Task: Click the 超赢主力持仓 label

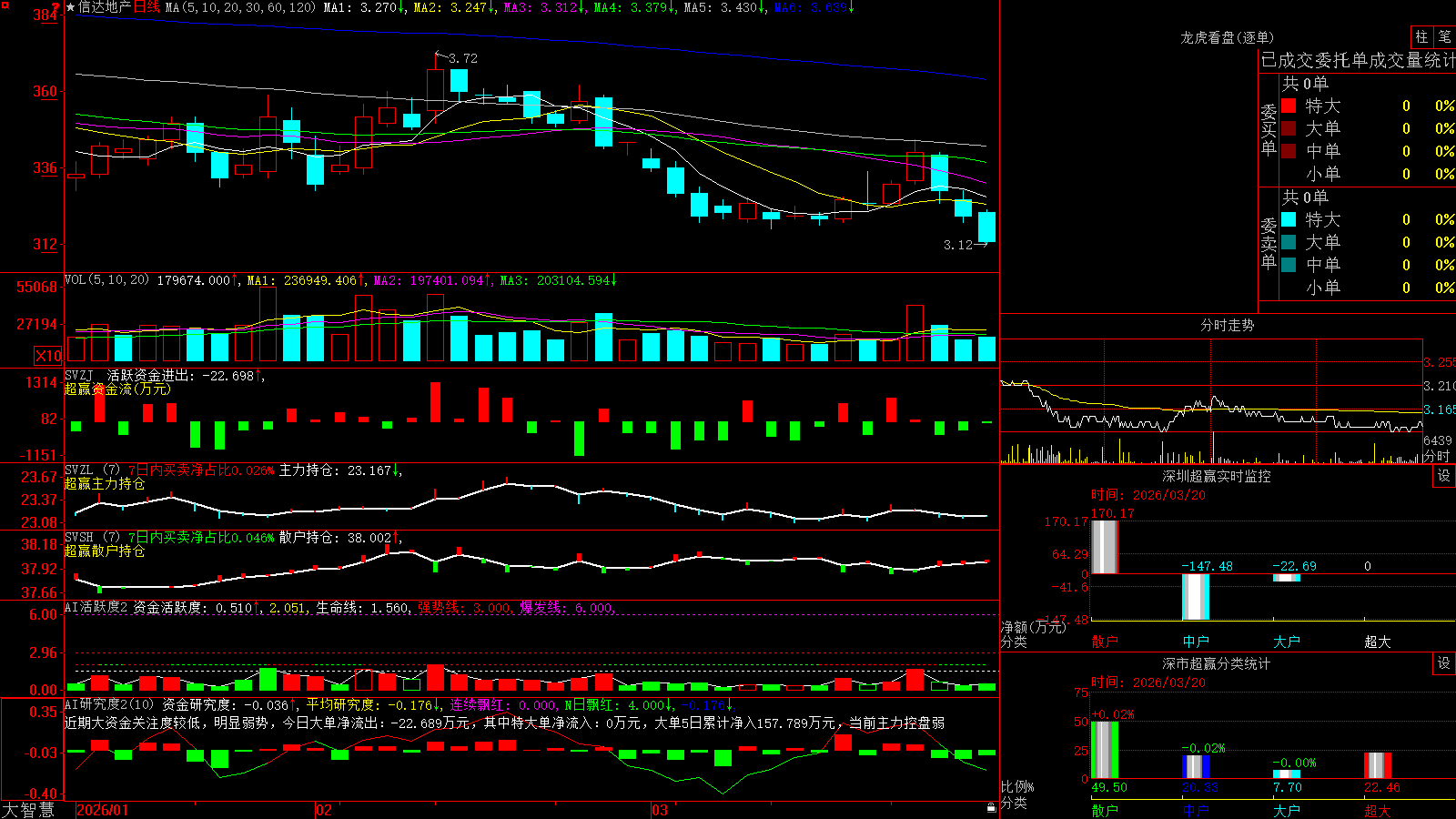Action: (105, 483)
